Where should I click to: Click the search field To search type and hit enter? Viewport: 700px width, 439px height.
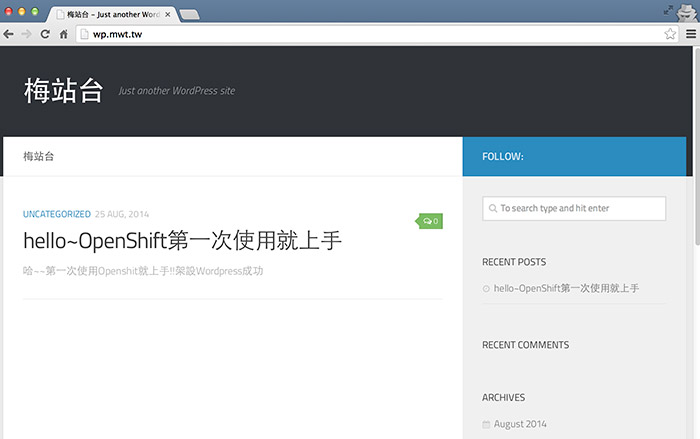coord(574,209)
